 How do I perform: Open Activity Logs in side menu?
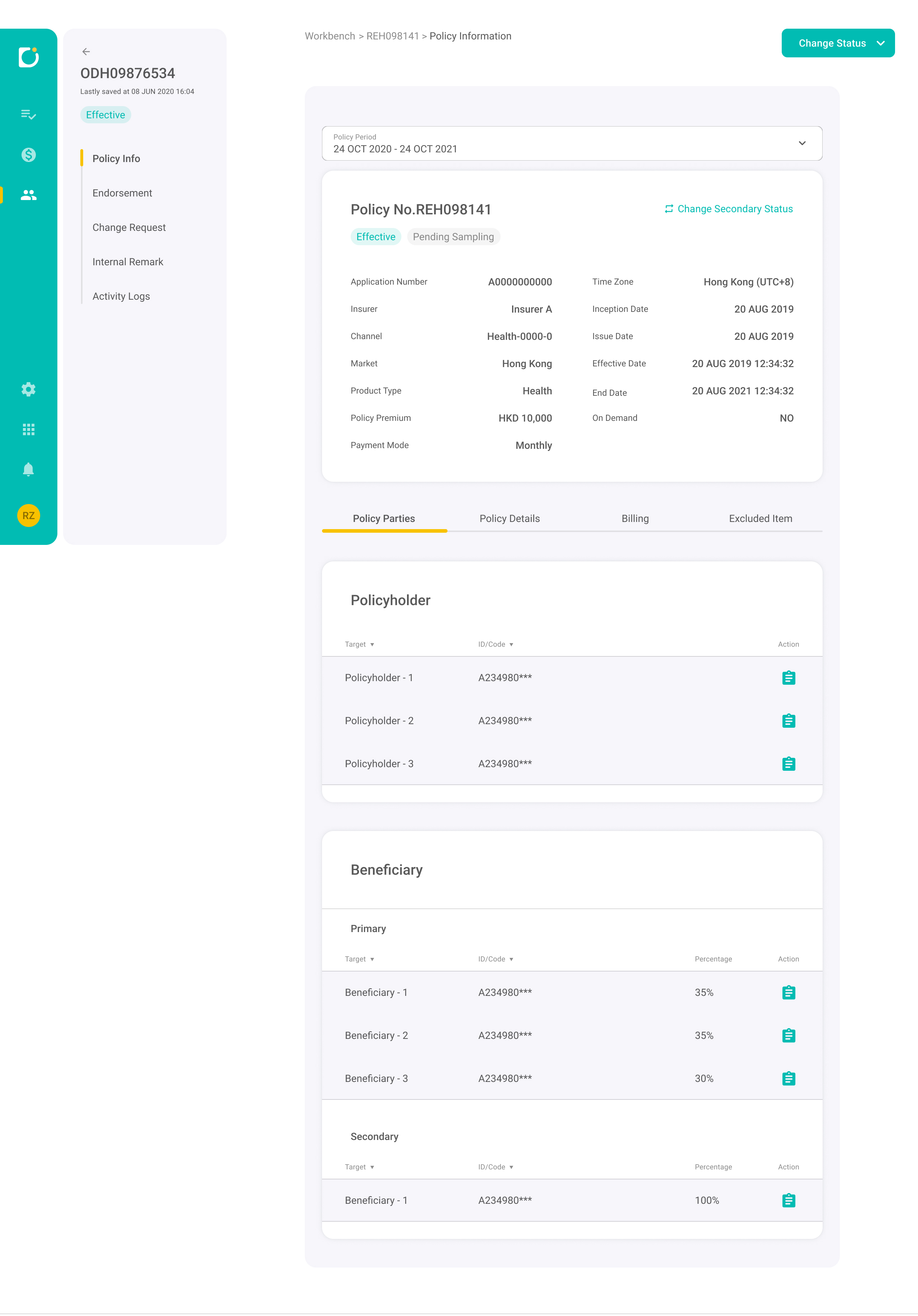[x=121, y=296]
